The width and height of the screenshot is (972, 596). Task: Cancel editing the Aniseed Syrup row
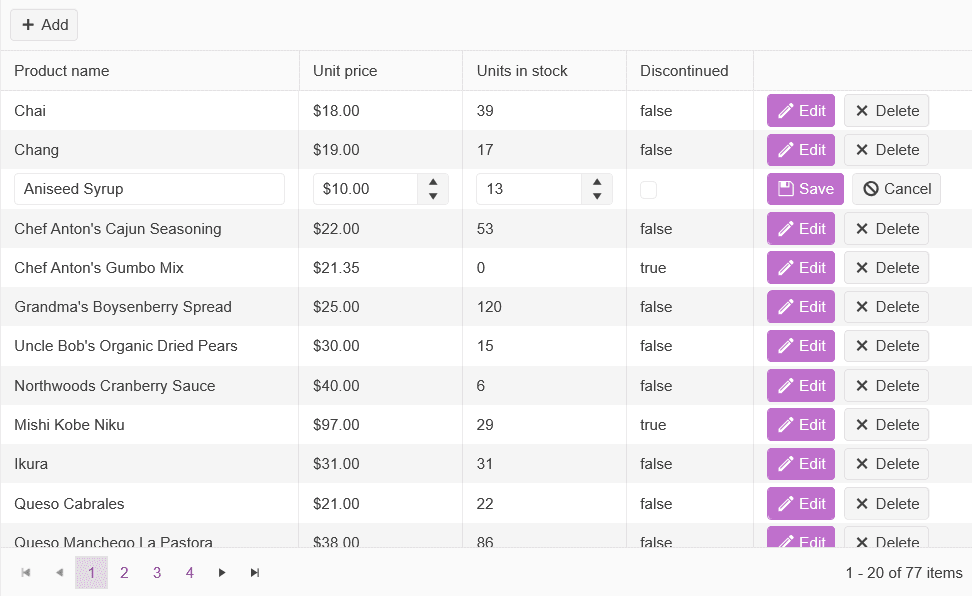point(896,189)
